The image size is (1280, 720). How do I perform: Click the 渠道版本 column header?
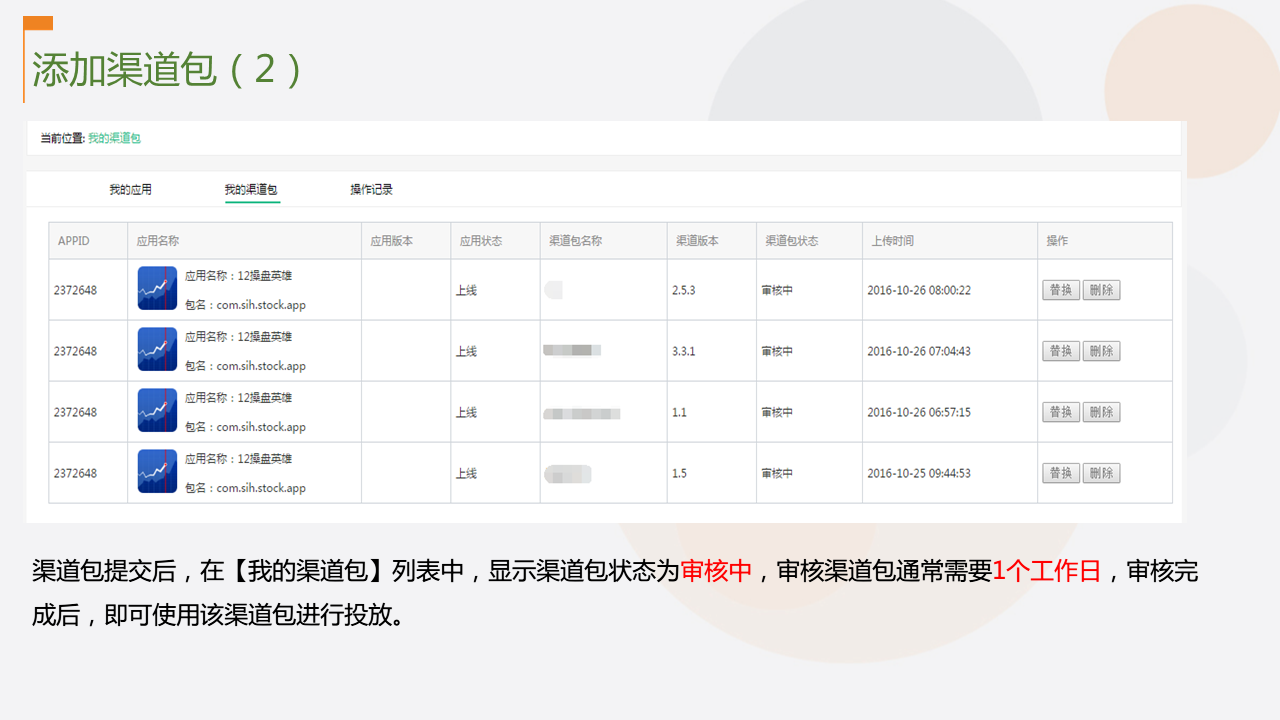pyautogui.click(x=697, y=241)
